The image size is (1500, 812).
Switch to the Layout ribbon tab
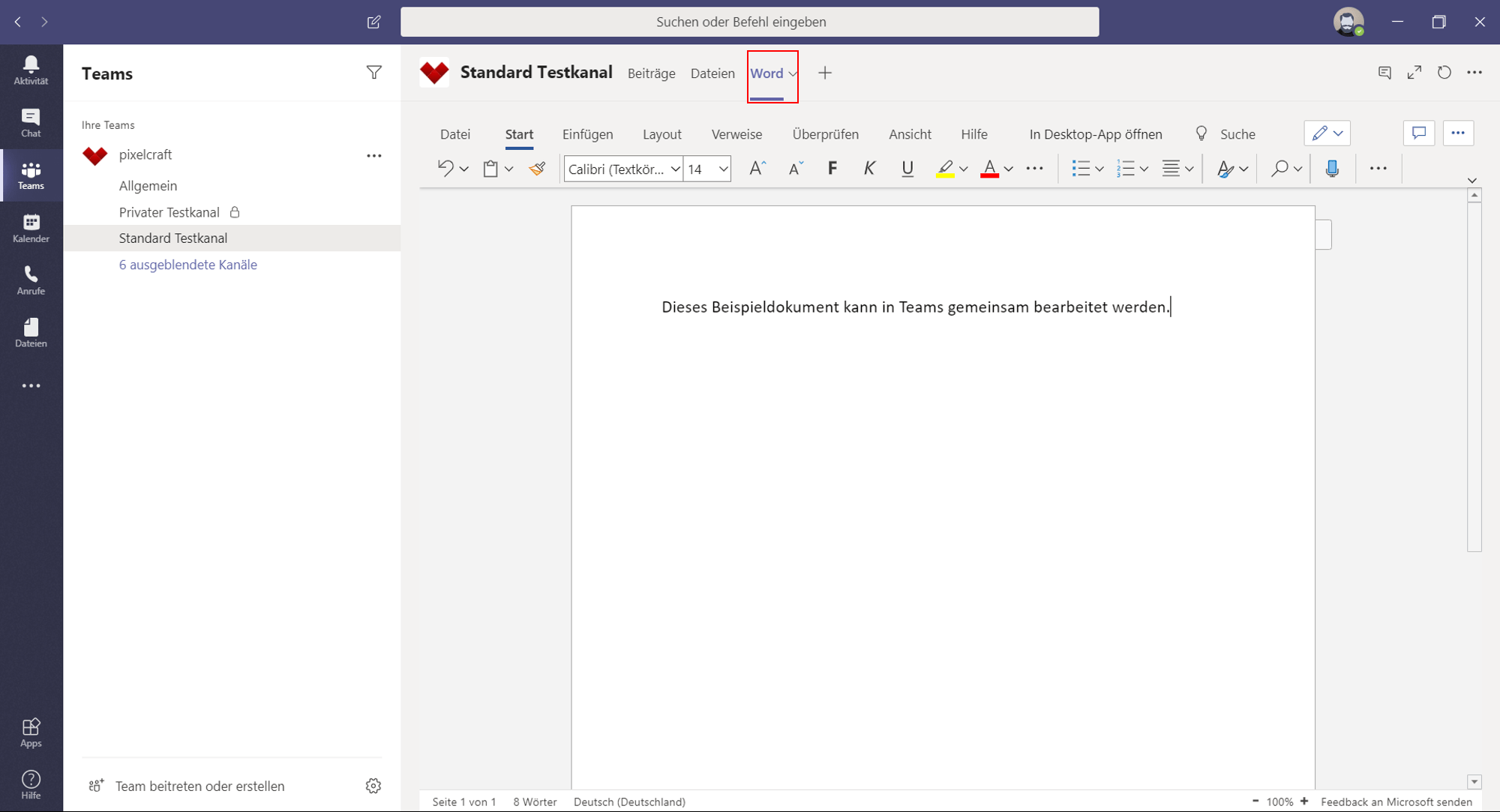pos(662,134)
